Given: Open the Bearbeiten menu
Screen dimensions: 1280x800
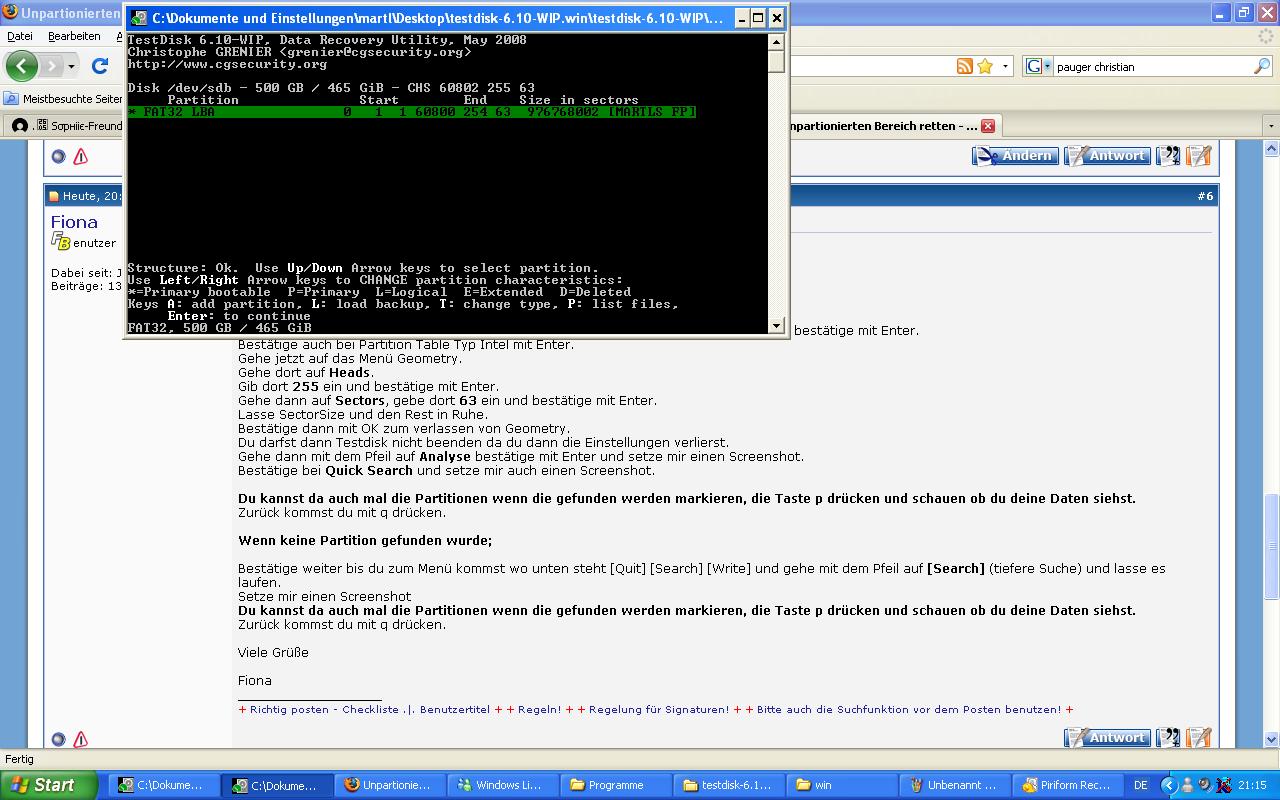Looking at the screenshot, I should point(74,36).
